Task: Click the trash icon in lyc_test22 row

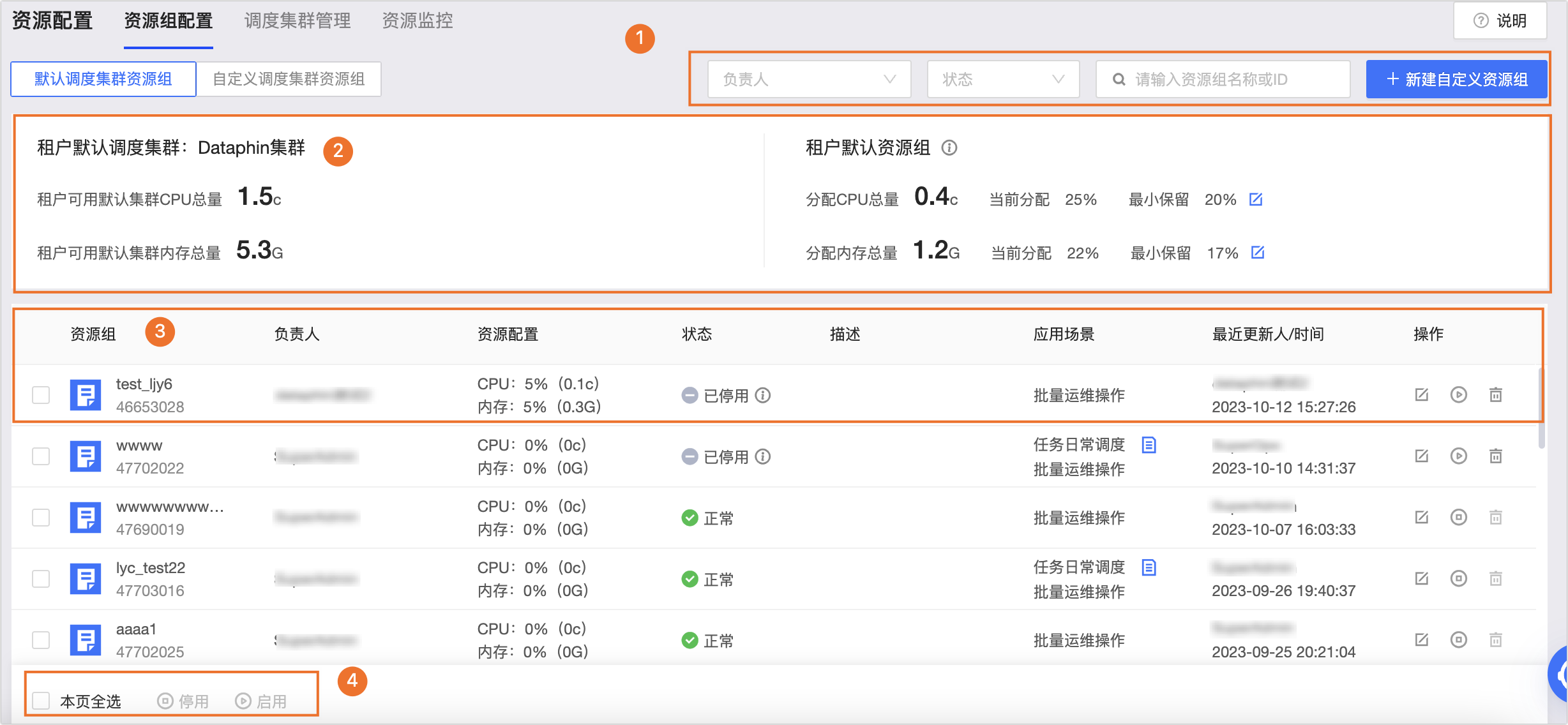Action: 1495,578
